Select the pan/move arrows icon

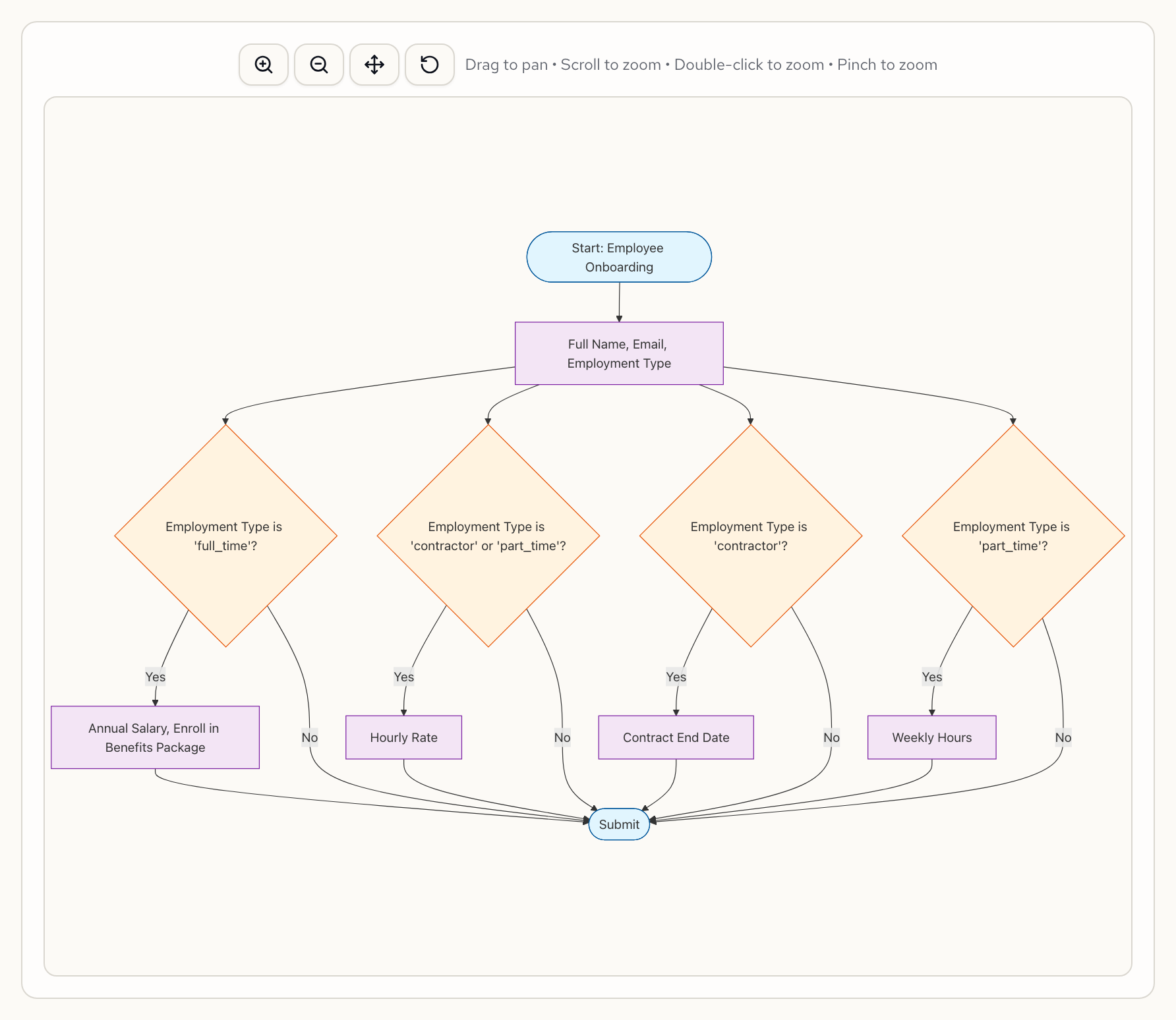374,65
